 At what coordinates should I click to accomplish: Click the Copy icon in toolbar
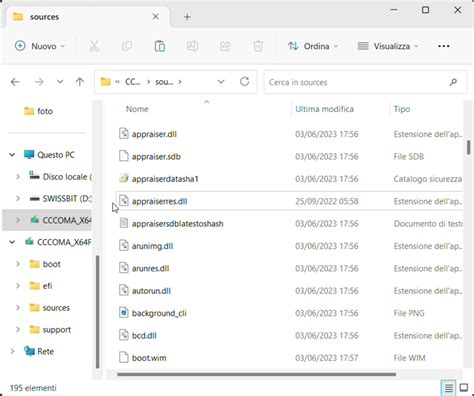coord(127,46)
